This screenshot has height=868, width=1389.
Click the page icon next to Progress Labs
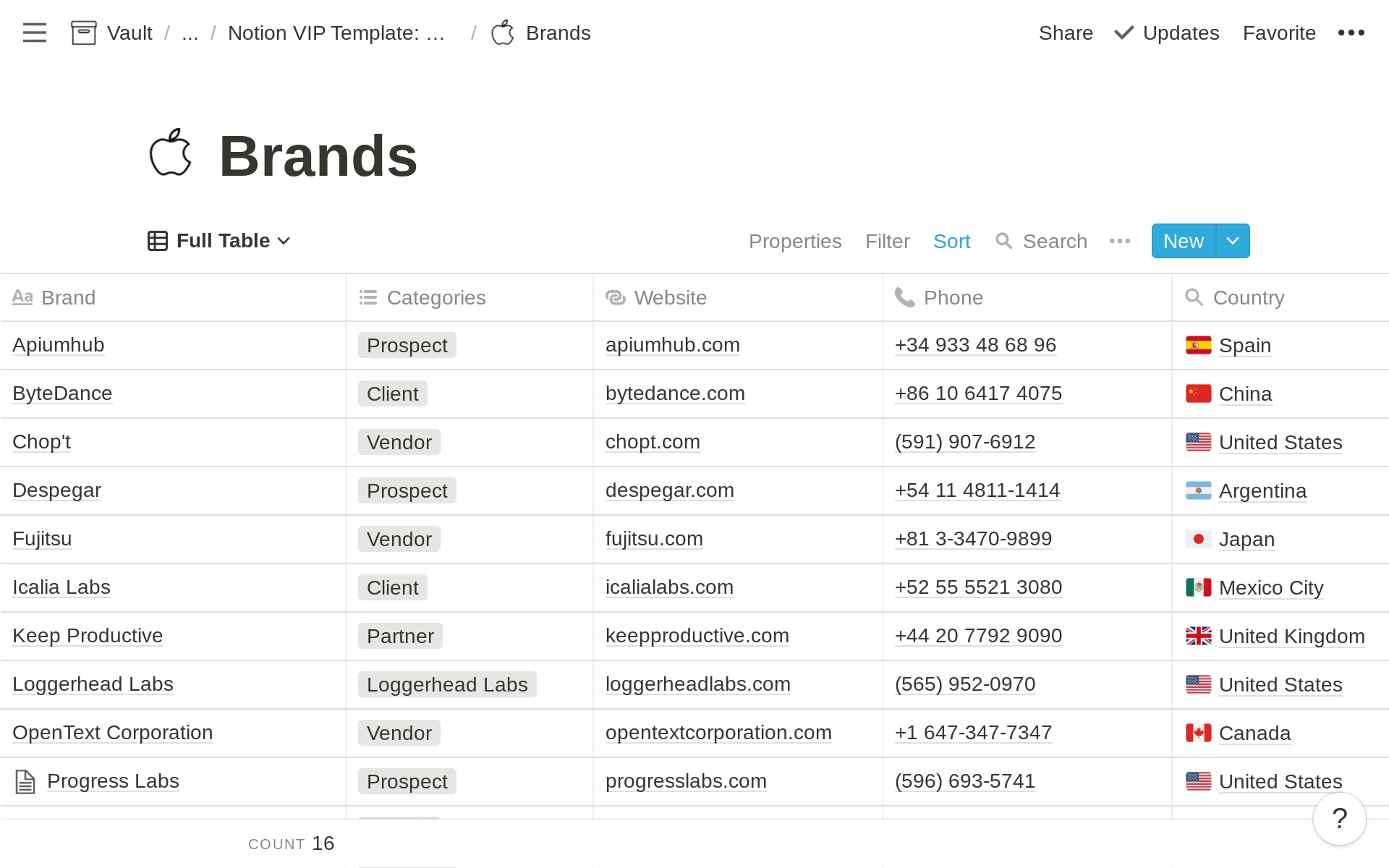25,781
